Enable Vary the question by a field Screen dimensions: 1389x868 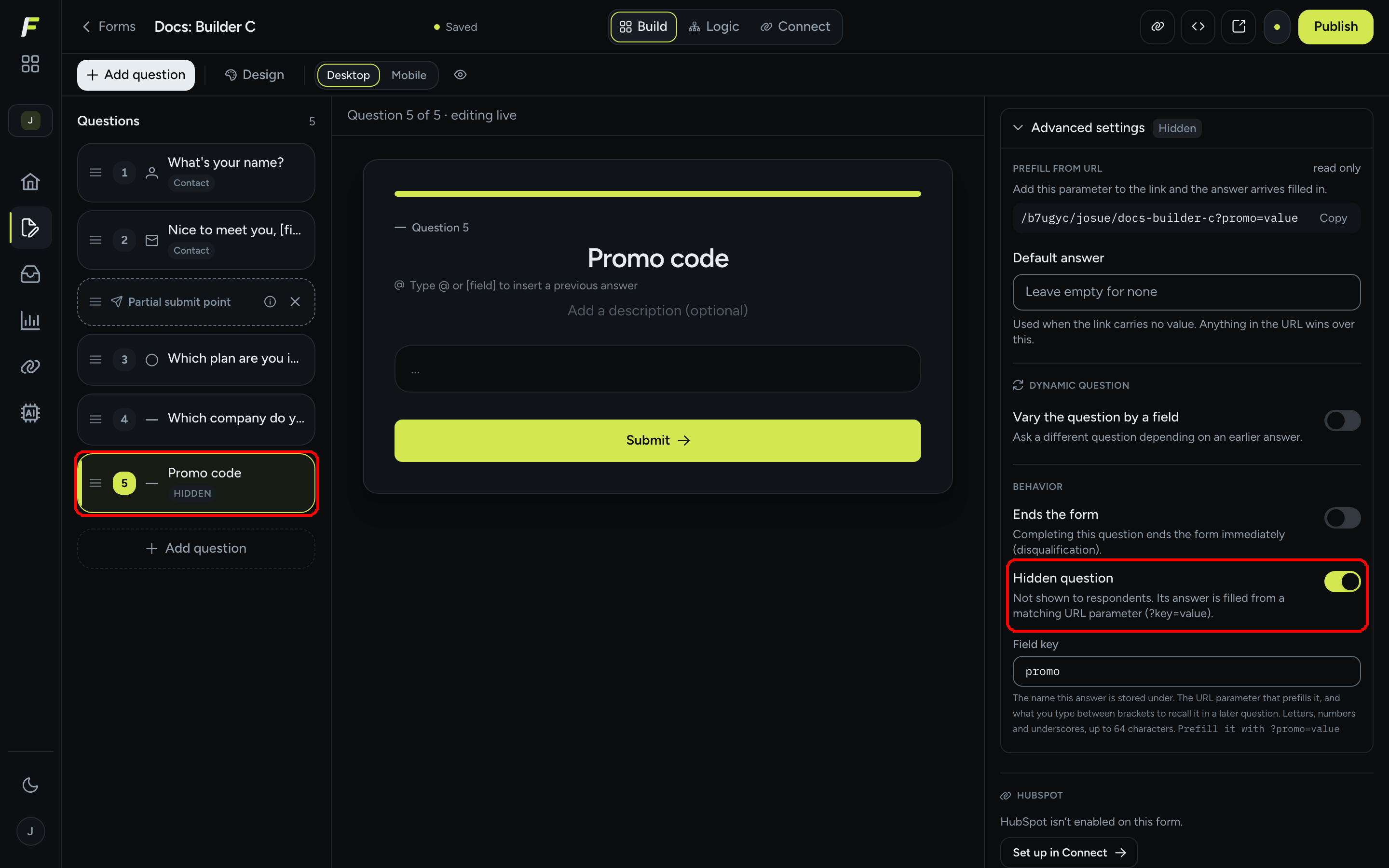tap(1342, 420)
